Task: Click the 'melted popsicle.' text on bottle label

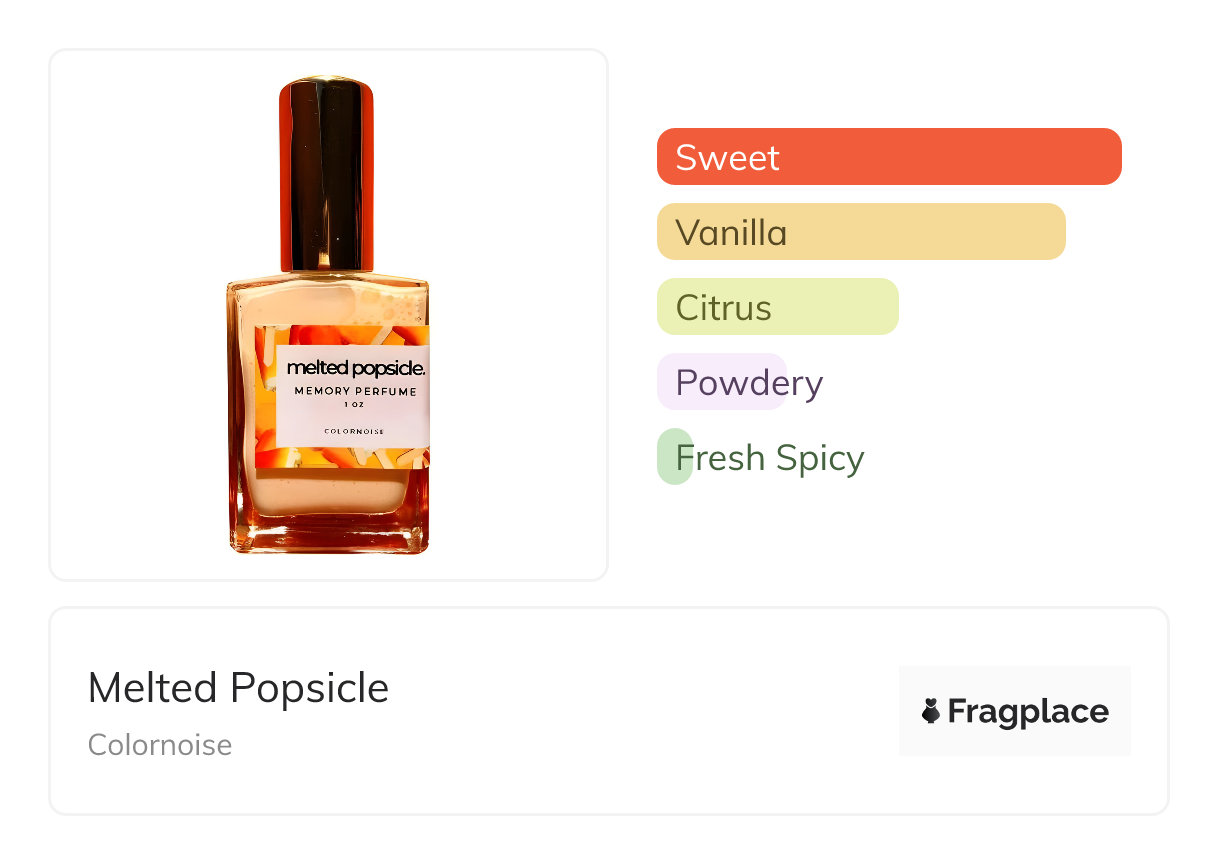Action: (356, 369)
